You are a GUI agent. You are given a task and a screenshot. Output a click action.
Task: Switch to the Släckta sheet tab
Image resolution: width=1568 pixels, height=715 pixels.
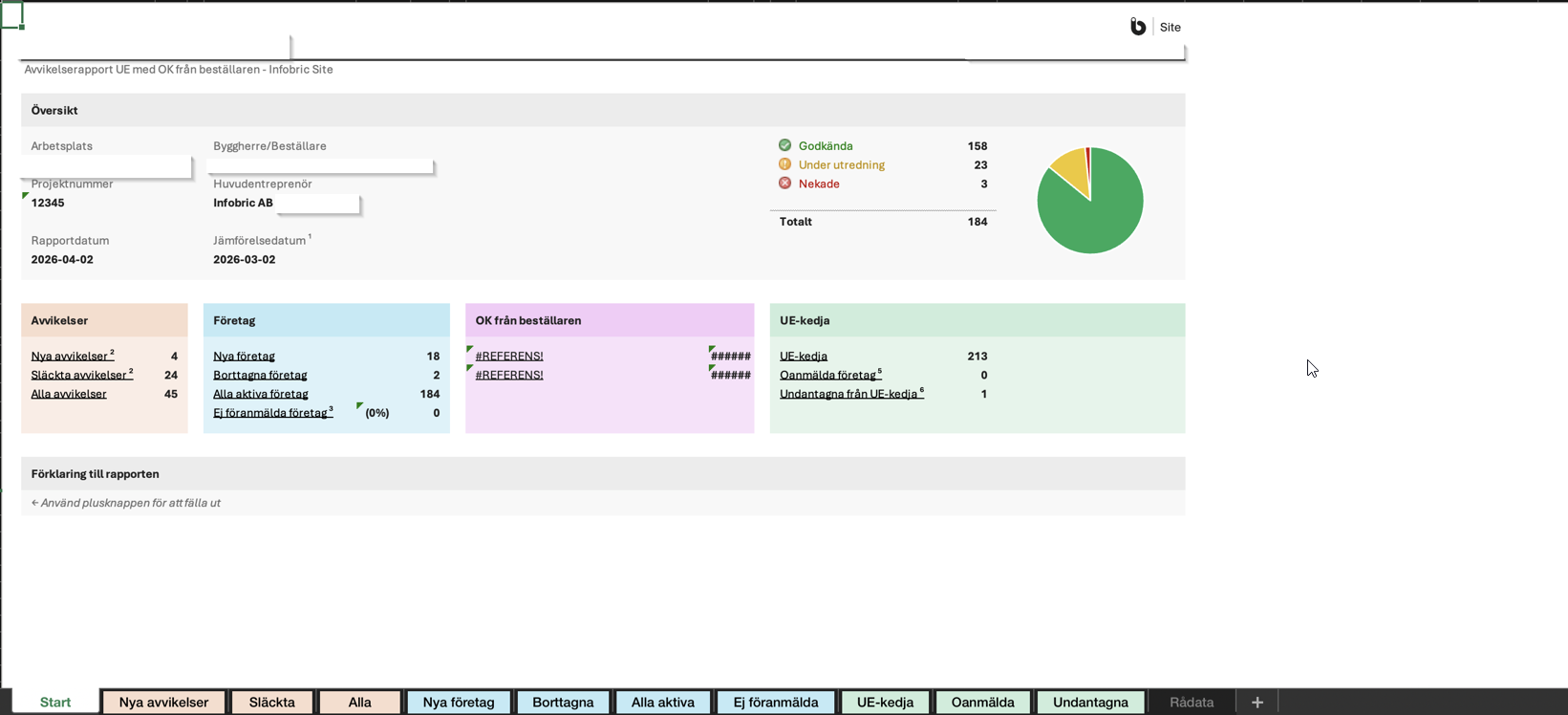click(x=271, y=703)
